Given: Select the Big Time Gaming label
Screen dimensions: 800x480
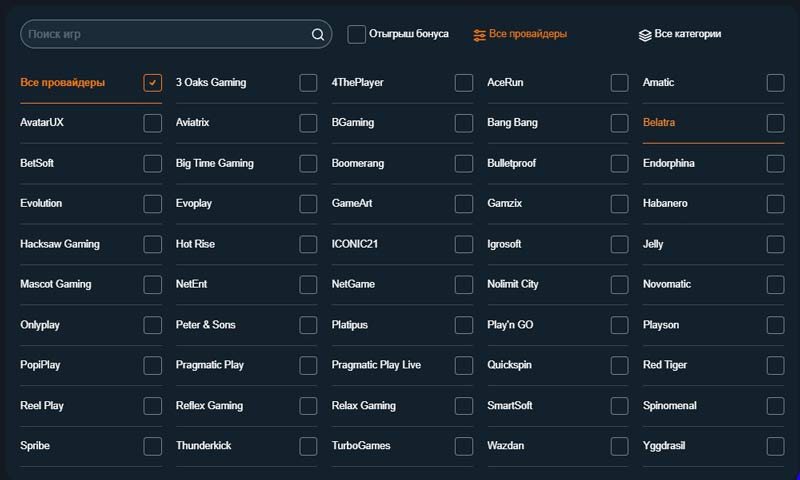Looking at the screenshot, I should click(215, 163).
